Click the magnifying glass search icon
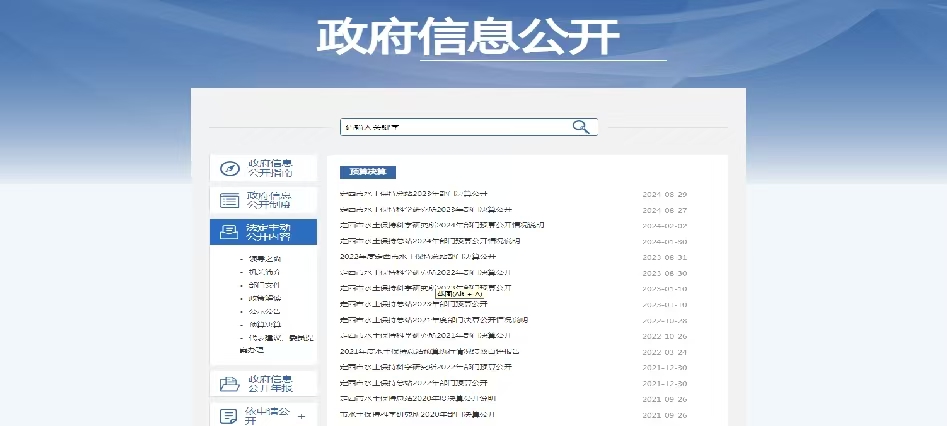The width and height of the screenshot is (947, 426). [x=581, y=127]
